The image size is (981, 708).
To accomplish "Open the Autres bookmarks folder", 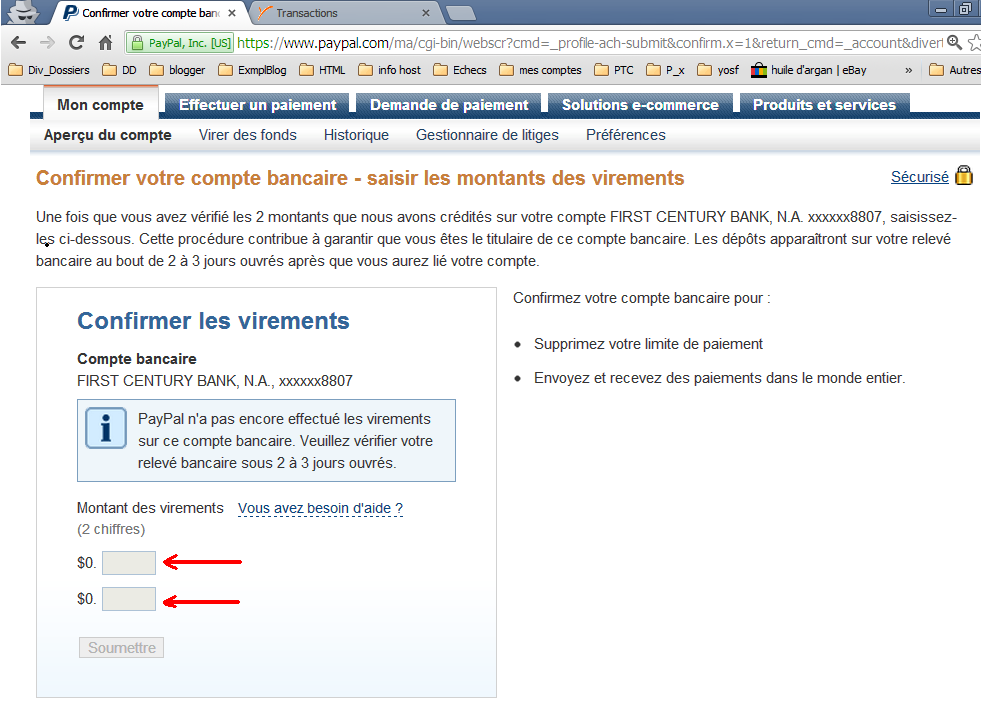I will (x=955, y=70).
